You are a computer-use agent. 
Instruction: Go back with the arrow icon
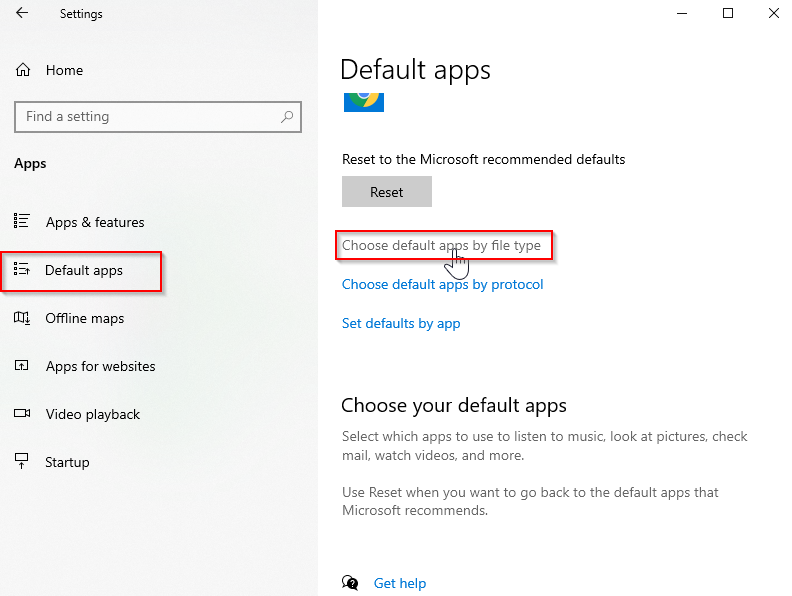(x=22, y=13)
